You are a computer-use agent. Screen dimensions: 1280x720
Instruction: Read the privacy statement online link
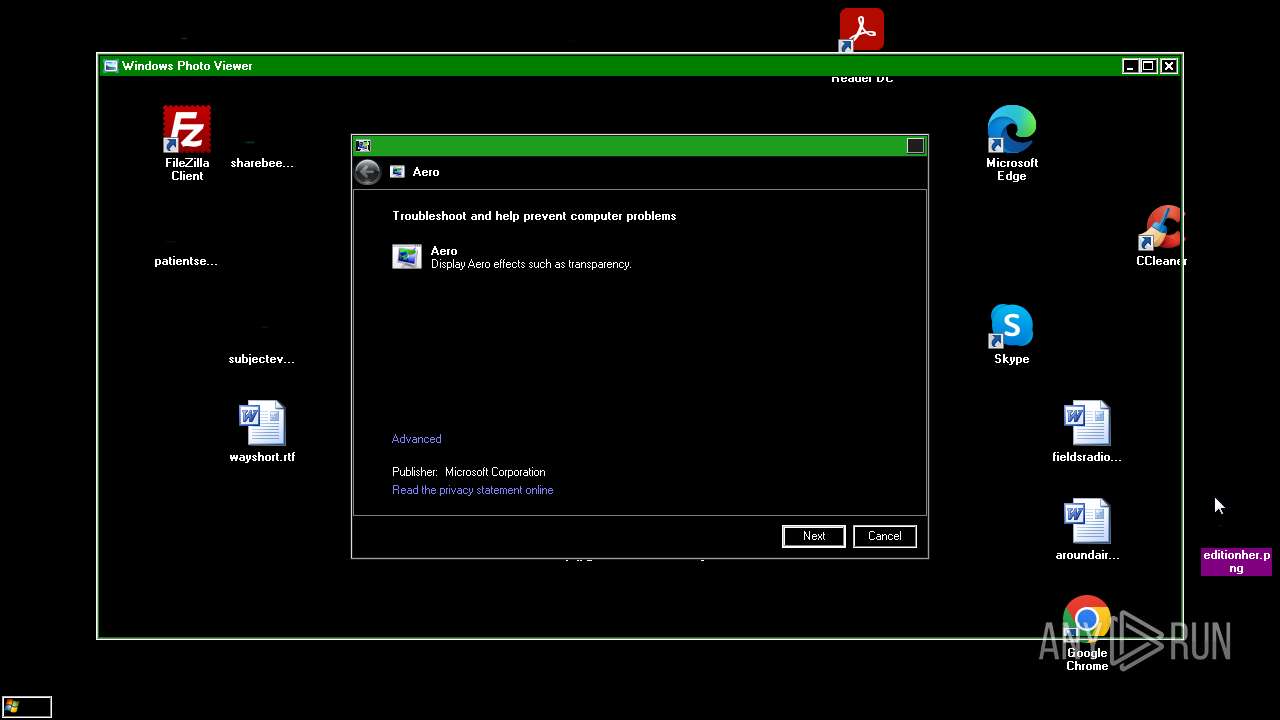(x=473, y=490)
